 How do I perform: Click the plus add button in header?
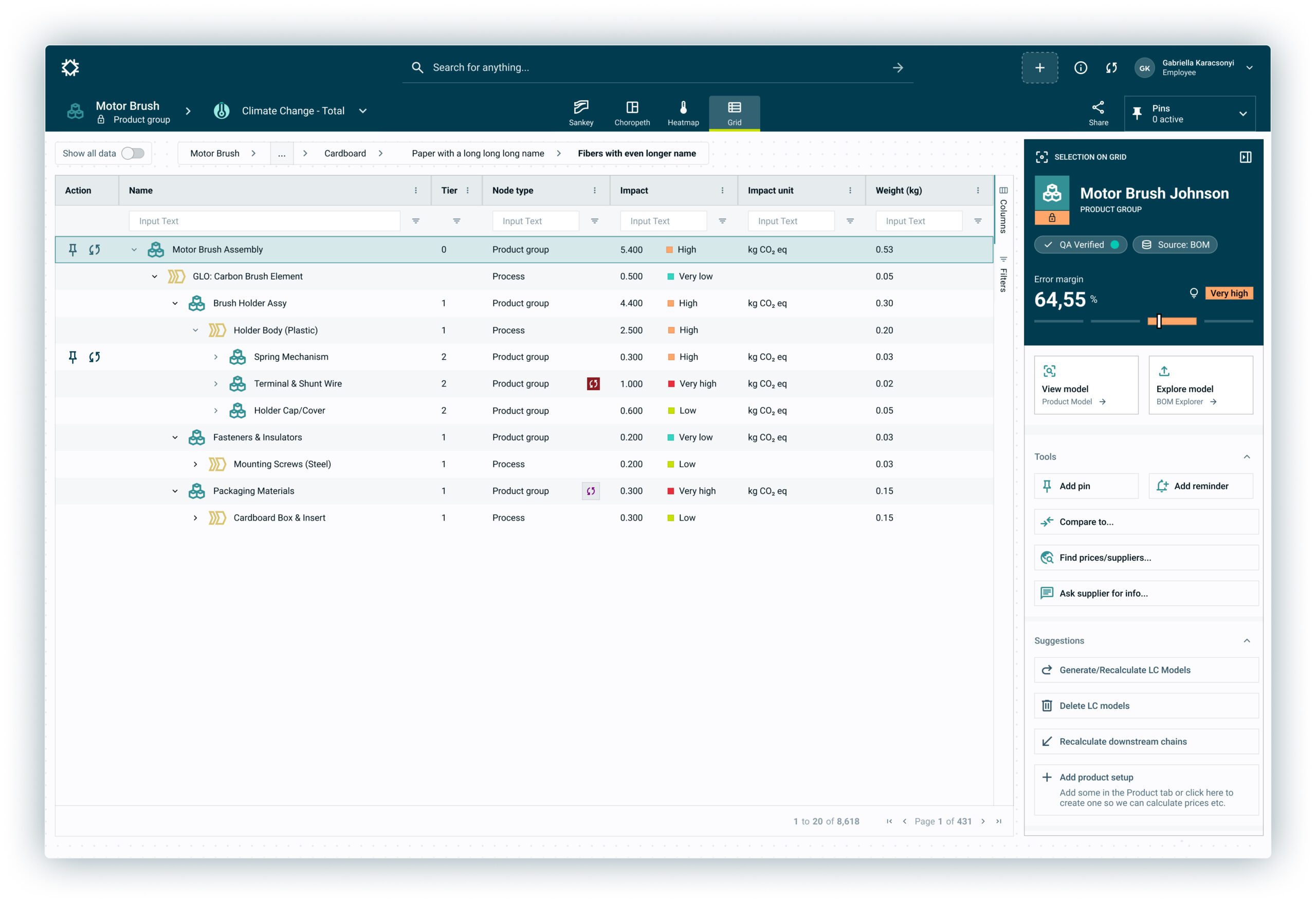pos(1039,68)
